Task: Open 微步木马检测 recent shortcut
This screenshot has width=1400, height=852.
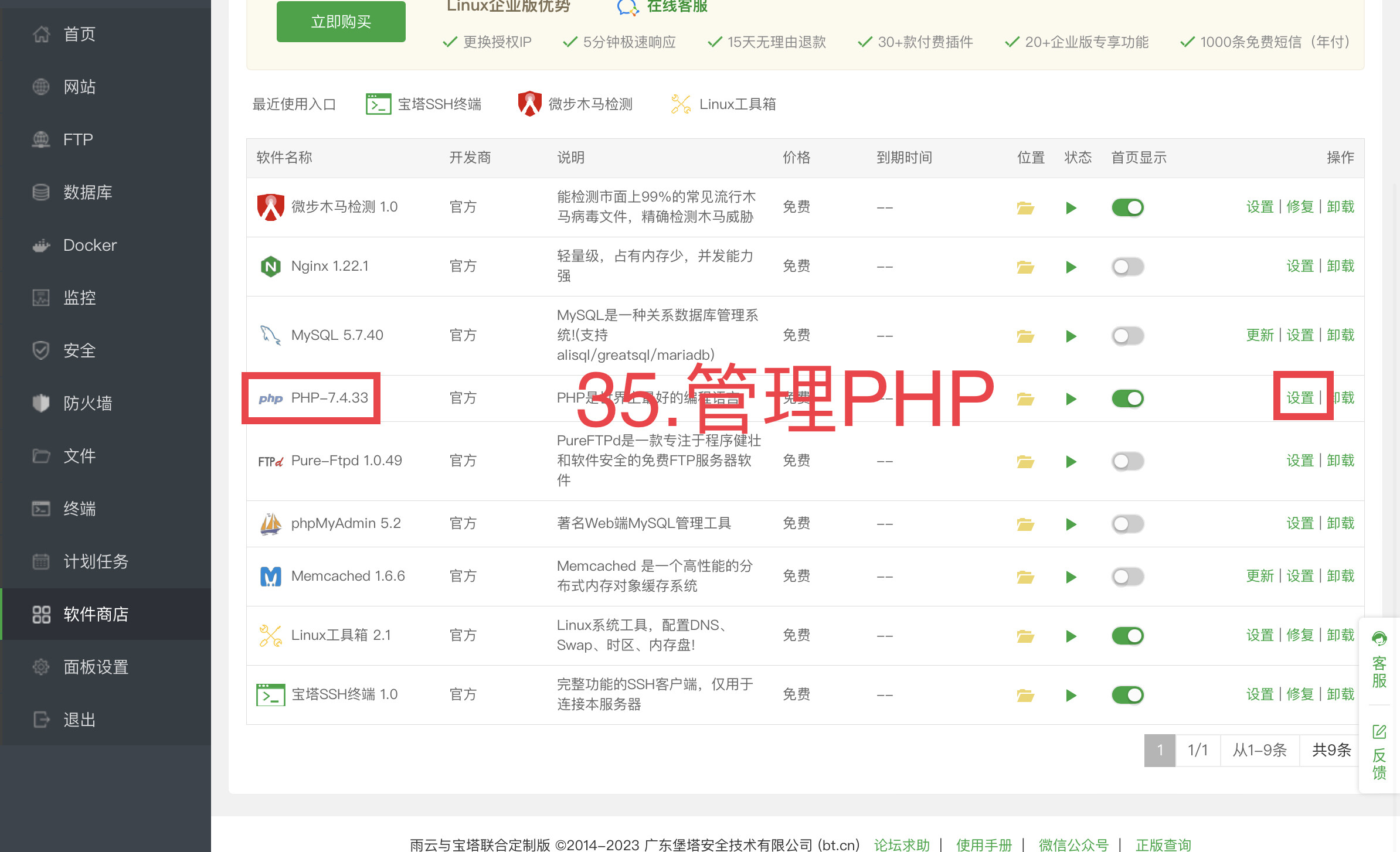Action: click(x=575, y=104)
